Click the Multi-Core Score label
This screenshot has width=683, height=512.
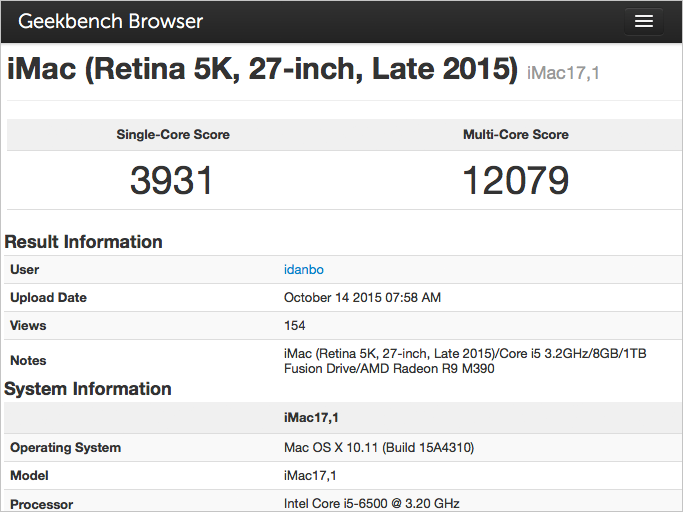(x=516, y=135)
